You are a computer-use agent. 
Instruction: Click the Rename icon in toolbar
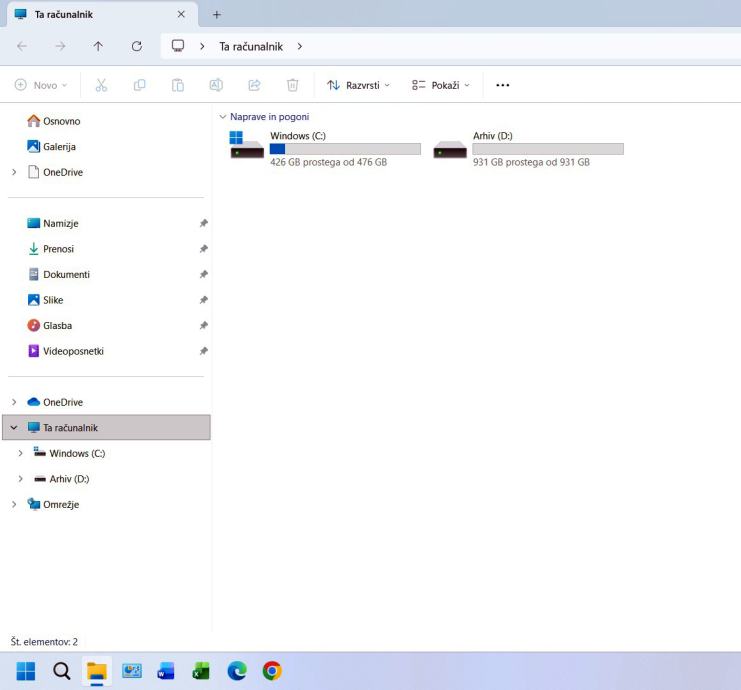[216, 85]
